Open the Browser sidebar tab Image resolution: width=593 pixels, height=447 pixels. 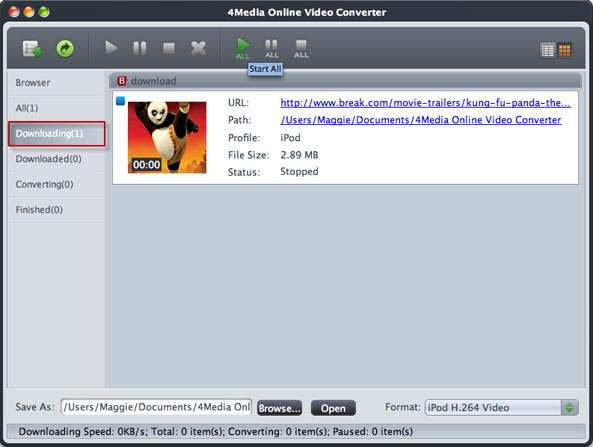point(56,83)
